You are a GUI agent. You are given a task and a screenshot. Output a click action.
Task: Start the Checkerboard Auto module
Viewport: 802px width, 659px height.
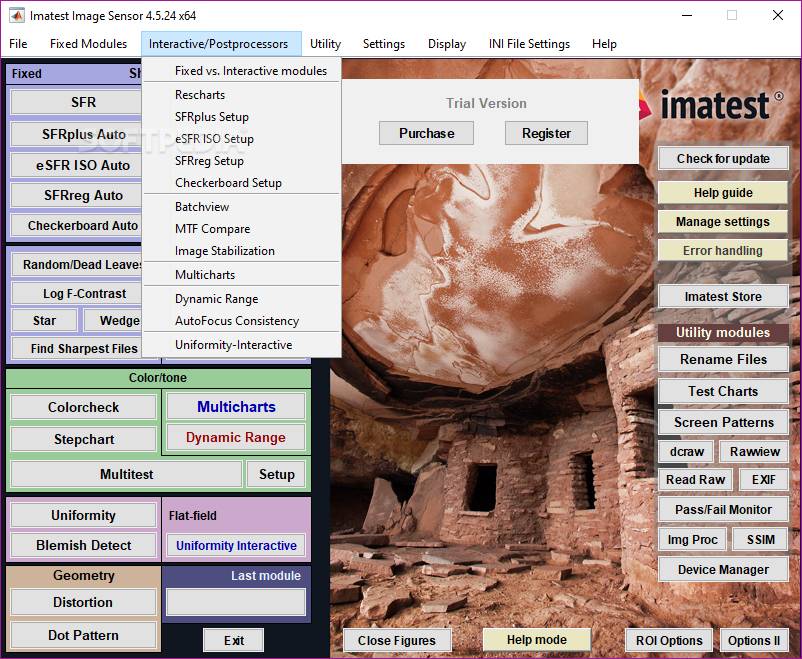click(76, 226)
